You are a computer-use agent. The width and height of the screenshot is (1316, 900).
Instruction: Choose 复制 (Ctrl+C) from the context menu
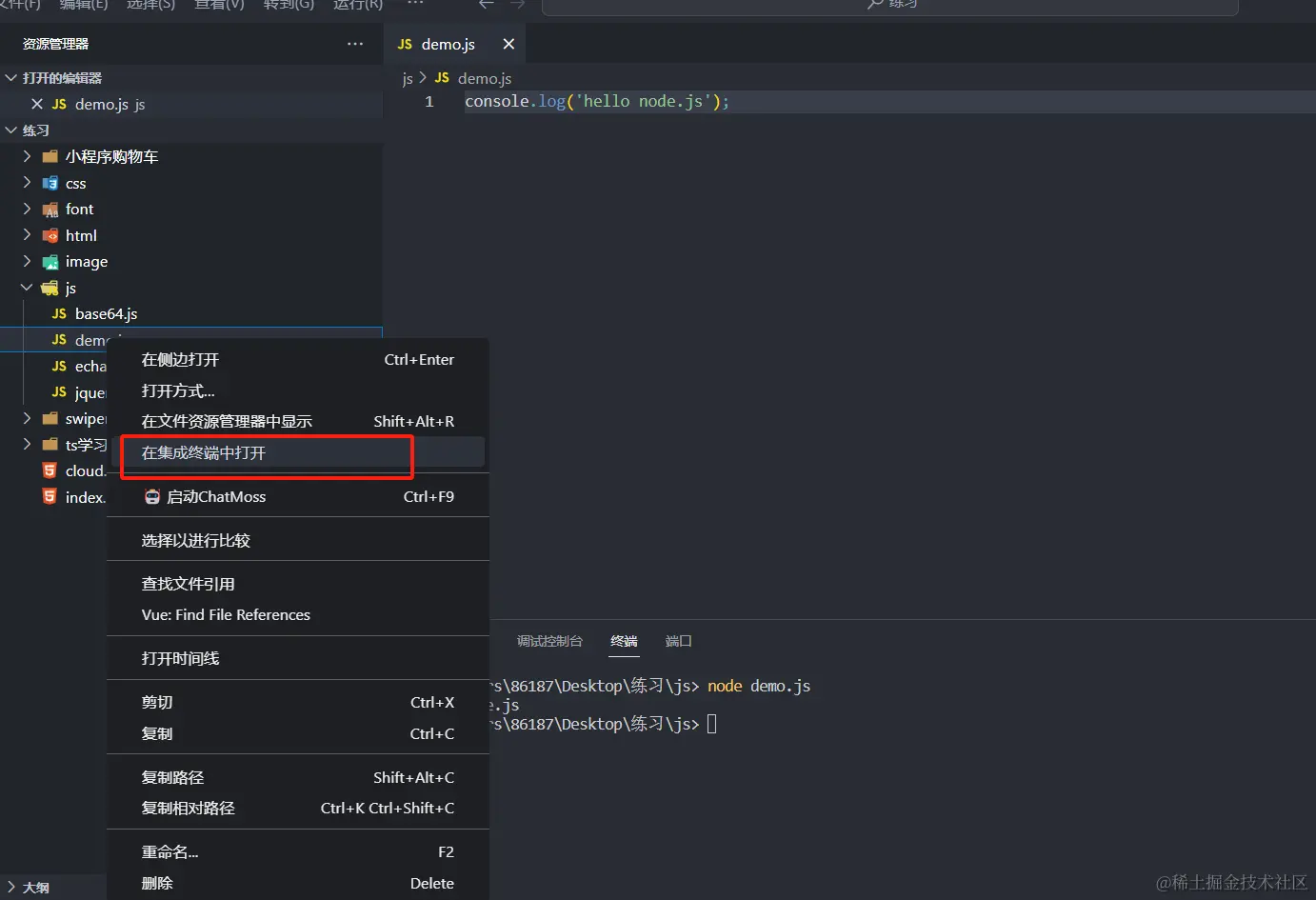tap(298, 733)
